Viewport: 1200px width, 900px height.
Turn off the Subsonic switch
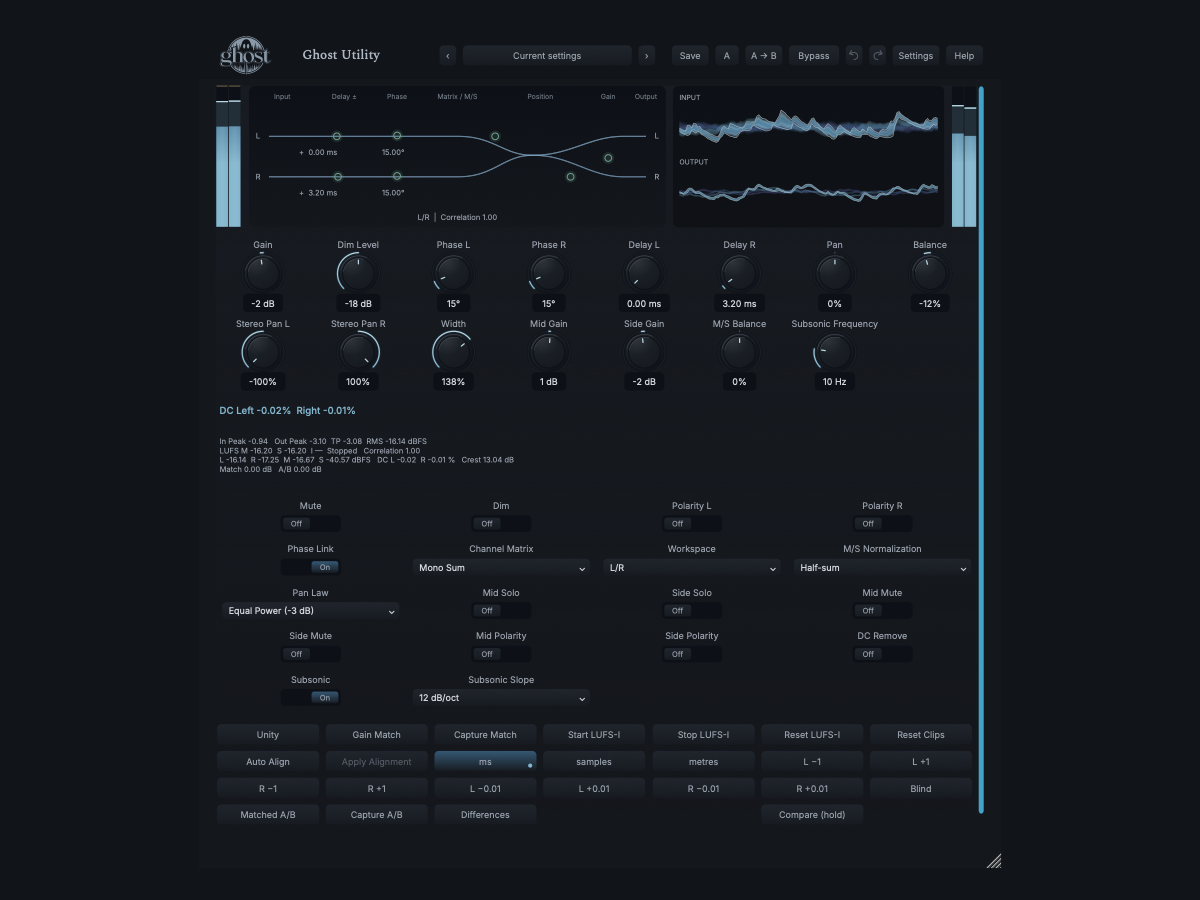(x=311, y=697)
